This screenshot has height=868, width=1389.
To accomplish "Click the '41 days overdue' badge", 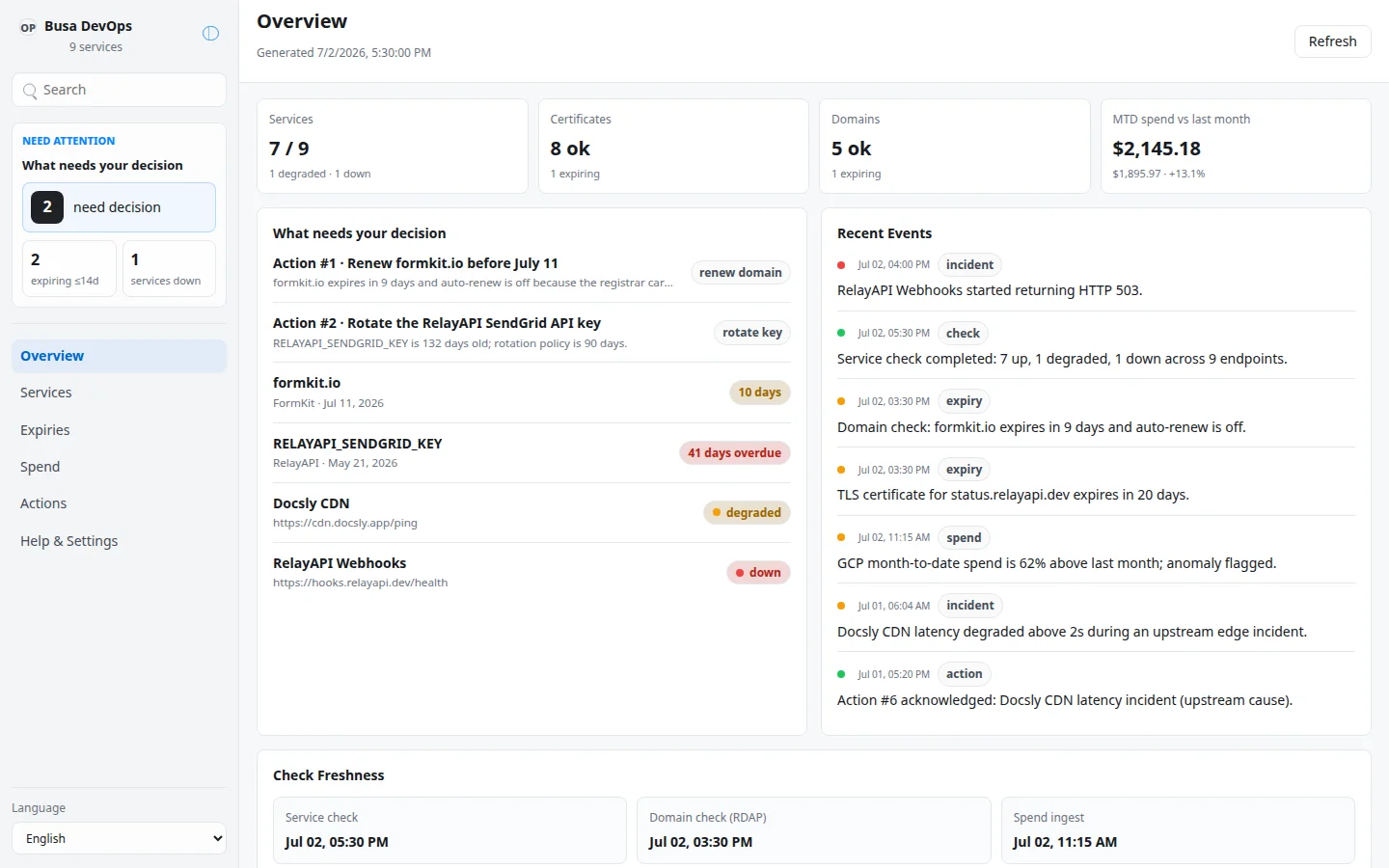I will pos(734,453).
